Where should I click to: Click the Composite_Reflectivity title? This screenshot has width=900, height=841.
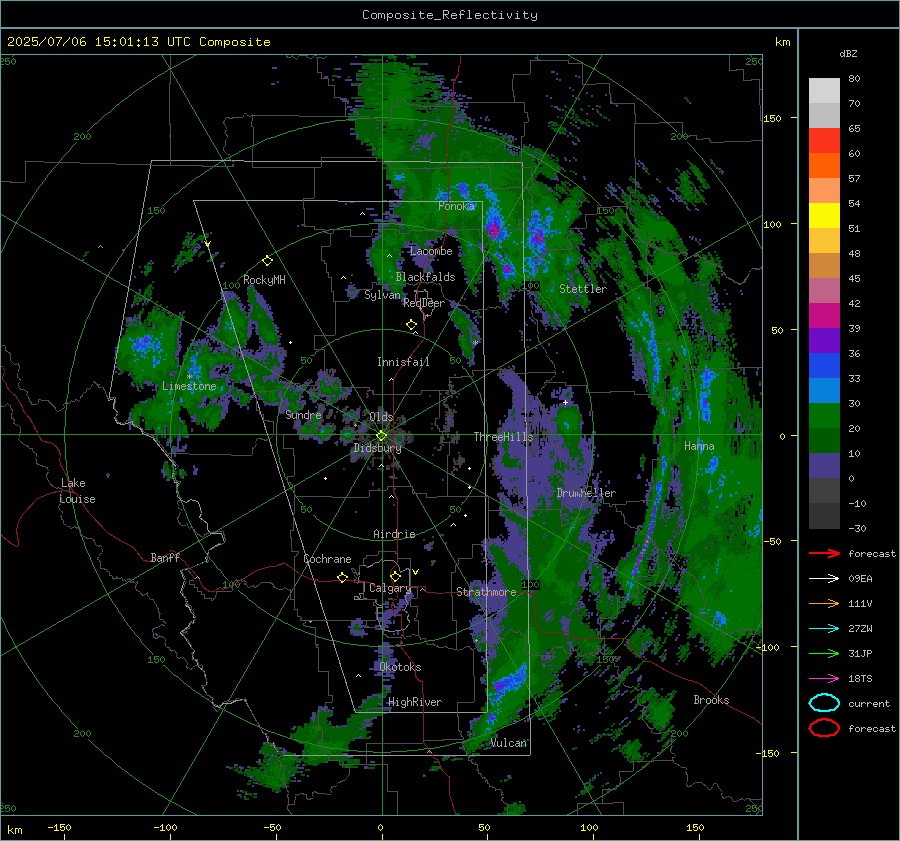point(450,15)
